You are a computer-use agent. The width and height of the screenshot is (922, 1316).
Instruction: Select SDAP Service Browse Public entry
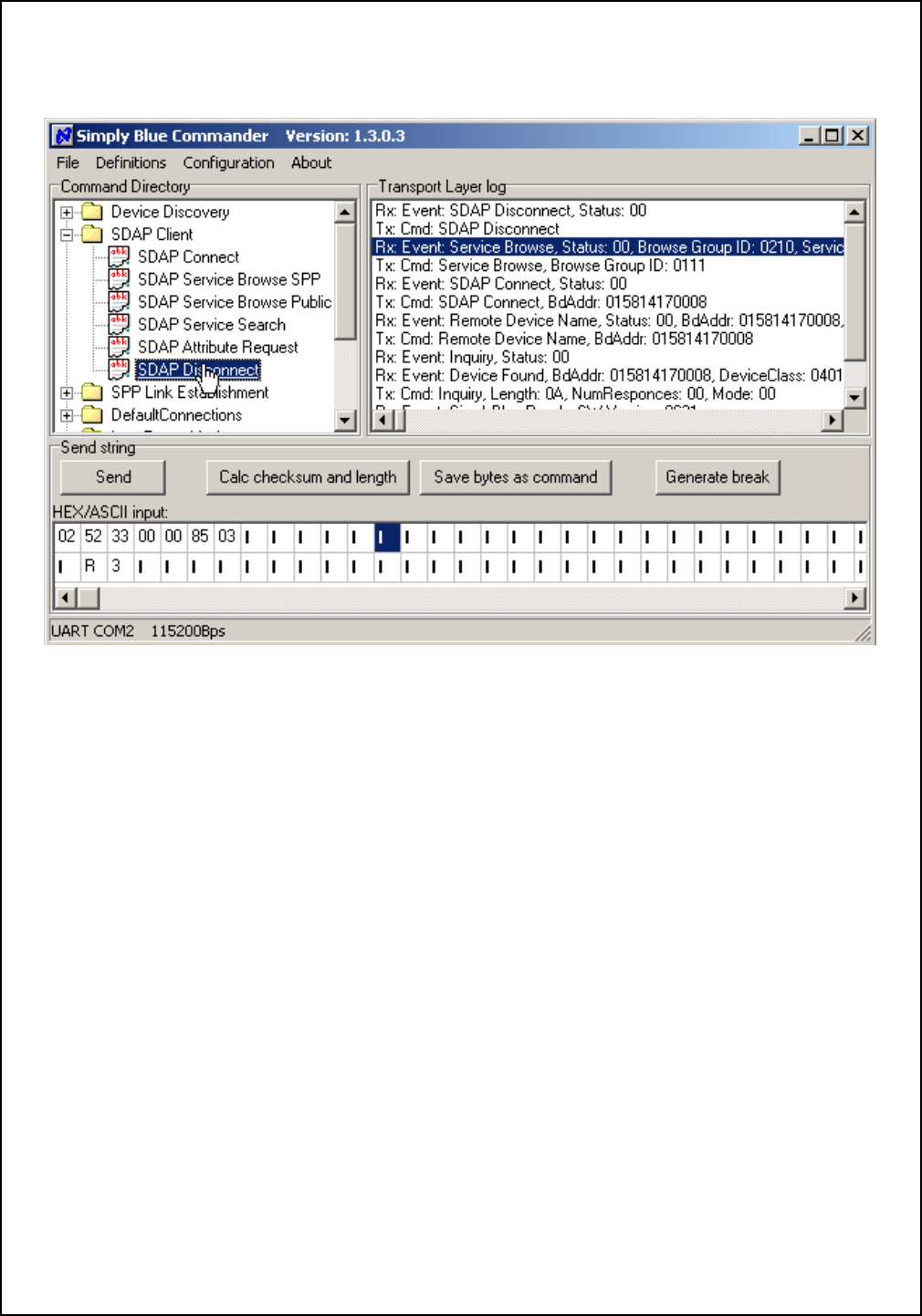click(x=235, y=302)
